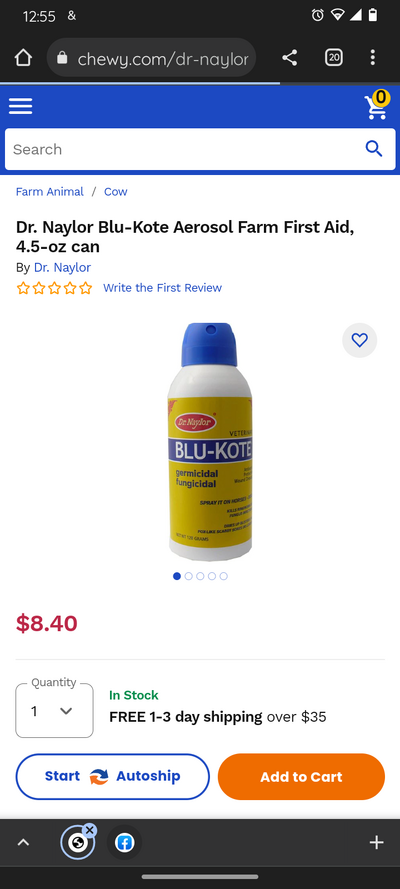Click Add to Cart button

tap(301, 777)
